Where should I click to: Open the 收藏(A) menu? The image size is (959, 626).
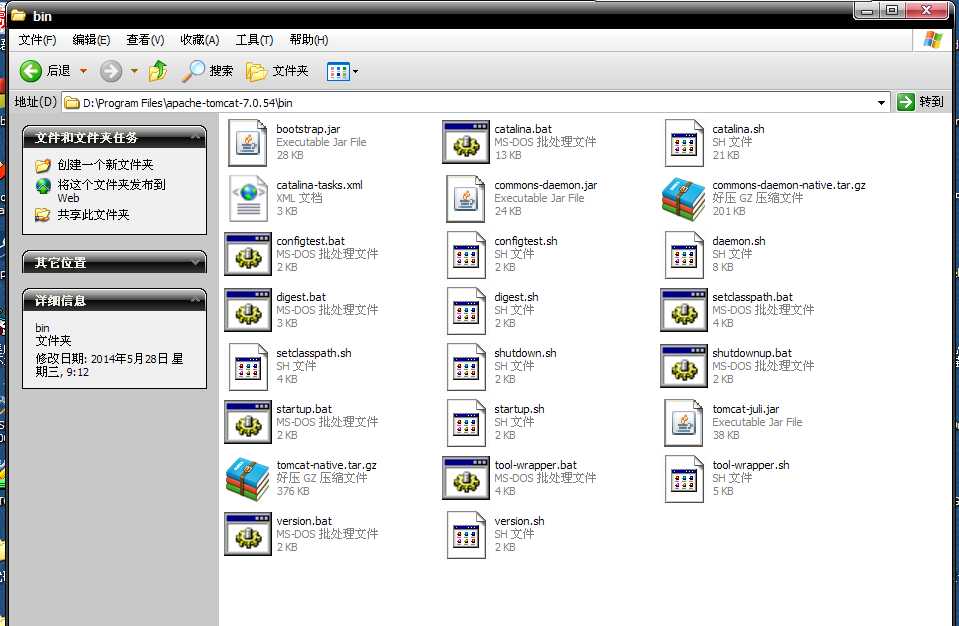[199, 40]
